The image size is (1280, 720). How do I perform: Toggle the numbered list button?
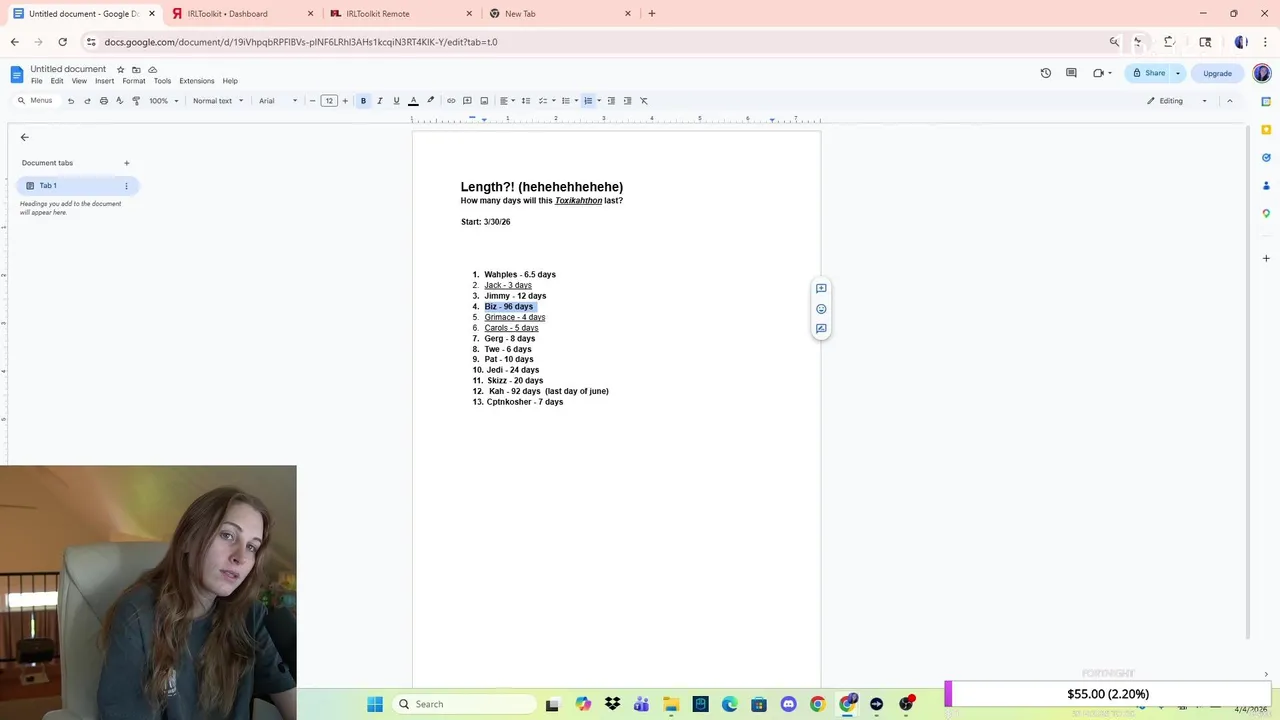[588, 101]
